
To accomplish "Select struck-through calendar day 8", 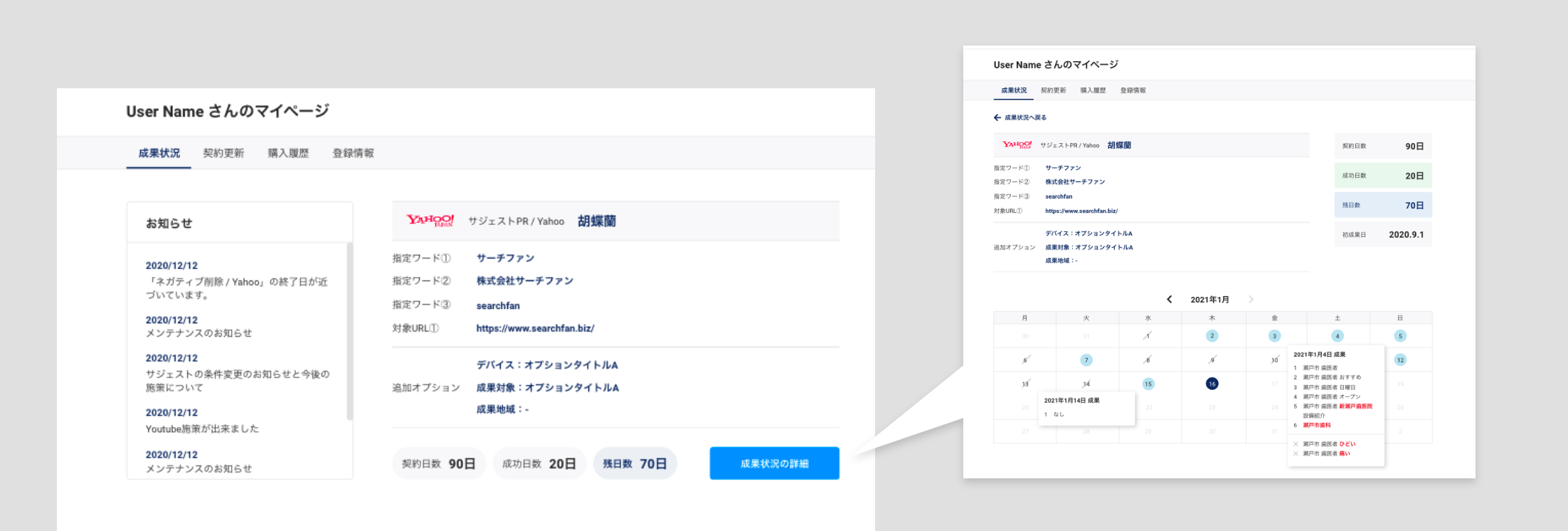I will pyautogui.click(x=1148, y=360).
